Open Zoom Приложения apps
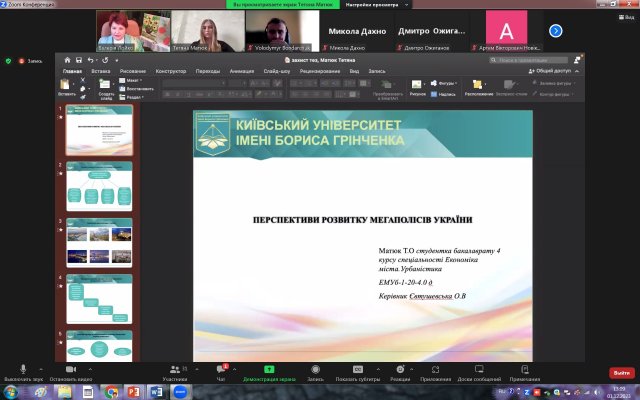640x400 pixels. [435, 371]
